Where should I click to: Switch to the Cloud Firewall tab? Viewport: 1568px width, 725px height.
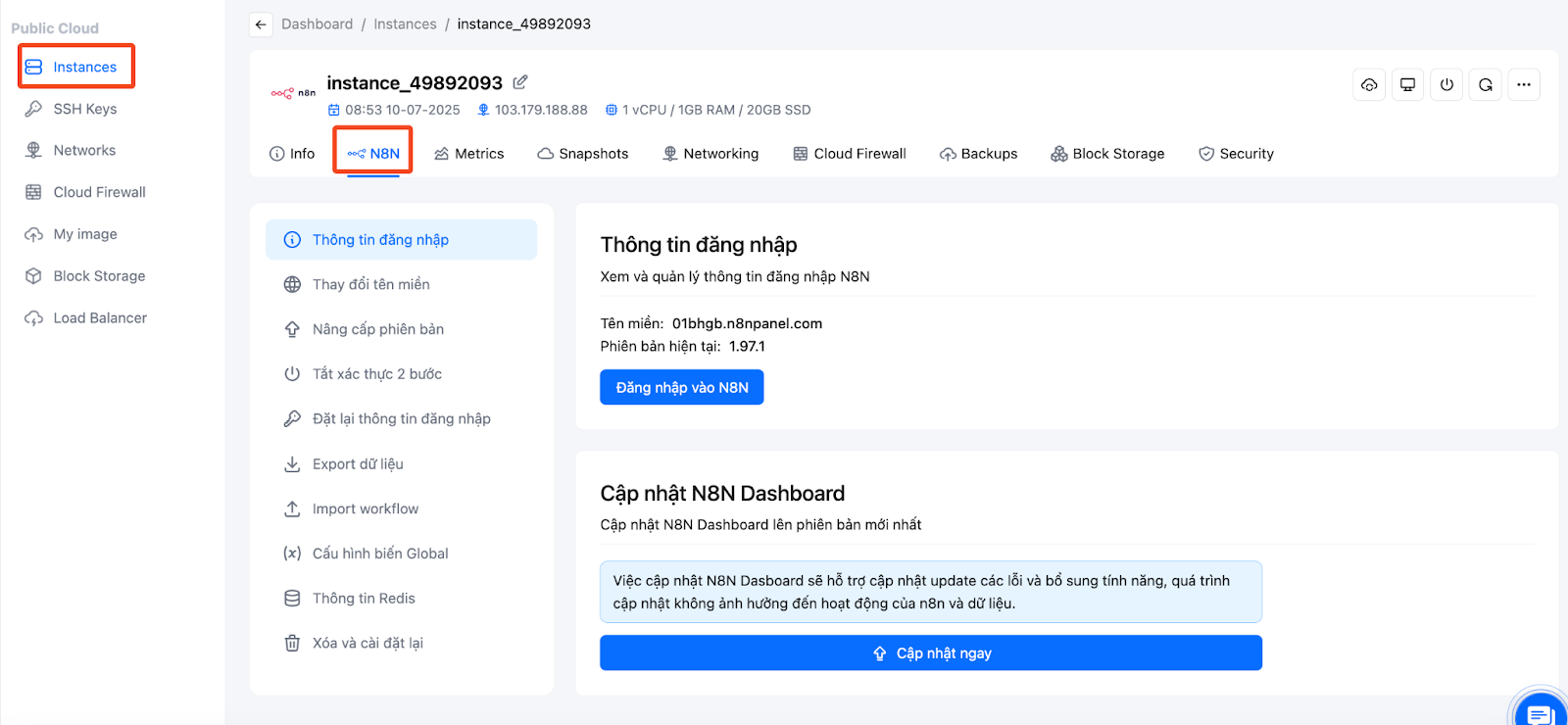click(x=850, y=154)
